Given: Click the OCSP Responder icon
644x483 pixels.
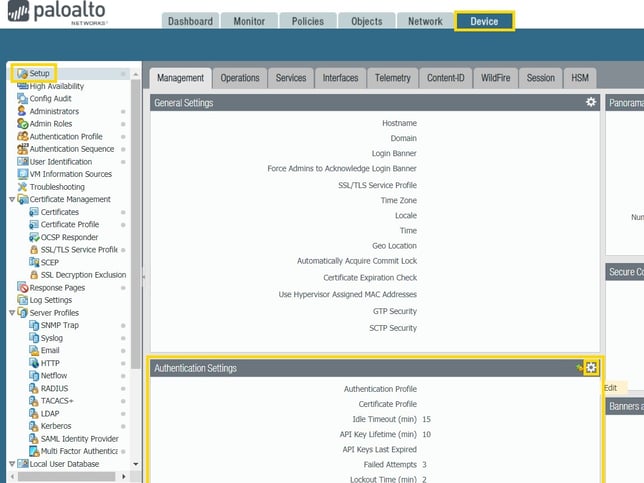Looking at the screenshot, I should [34, 237].
